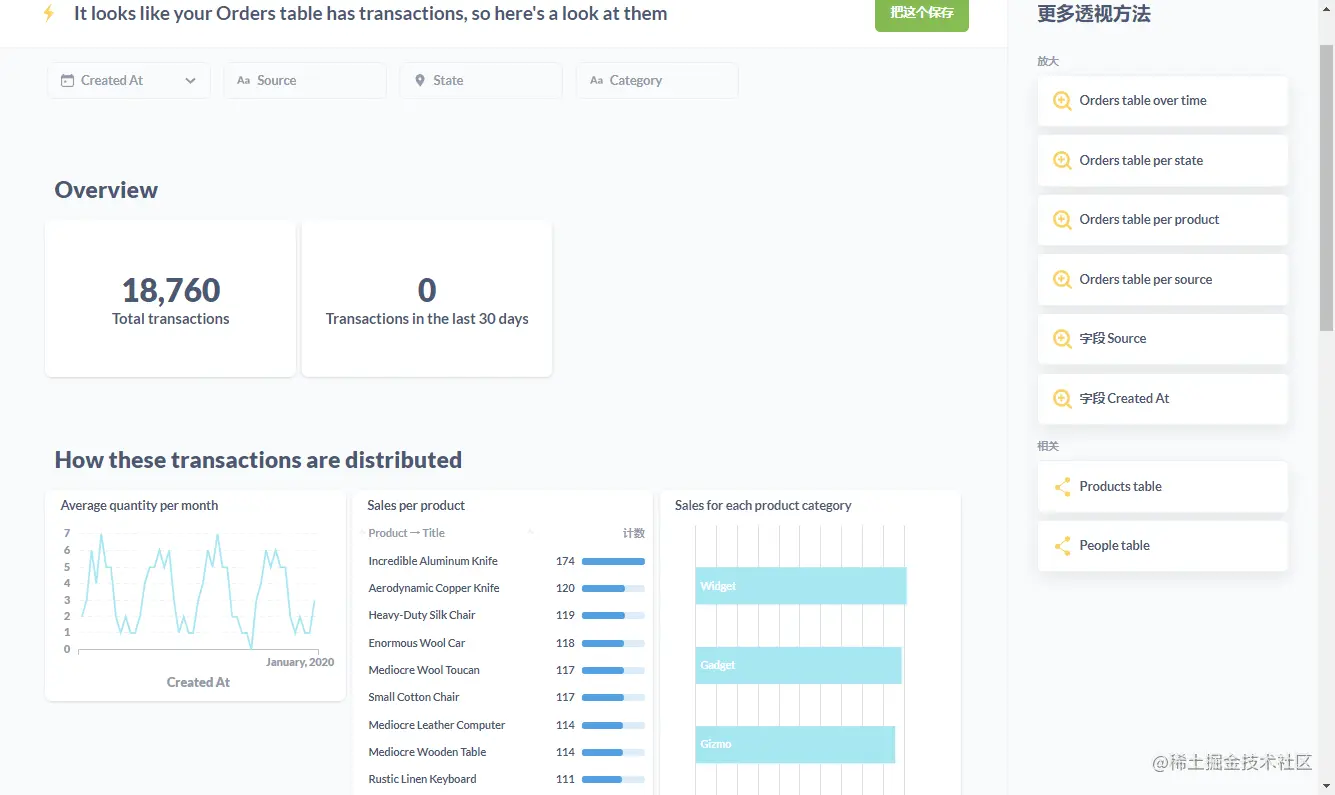Viewport: 1335px width, 795px height.
Task: Open the related Products table card
Action: click(1163, 487)
